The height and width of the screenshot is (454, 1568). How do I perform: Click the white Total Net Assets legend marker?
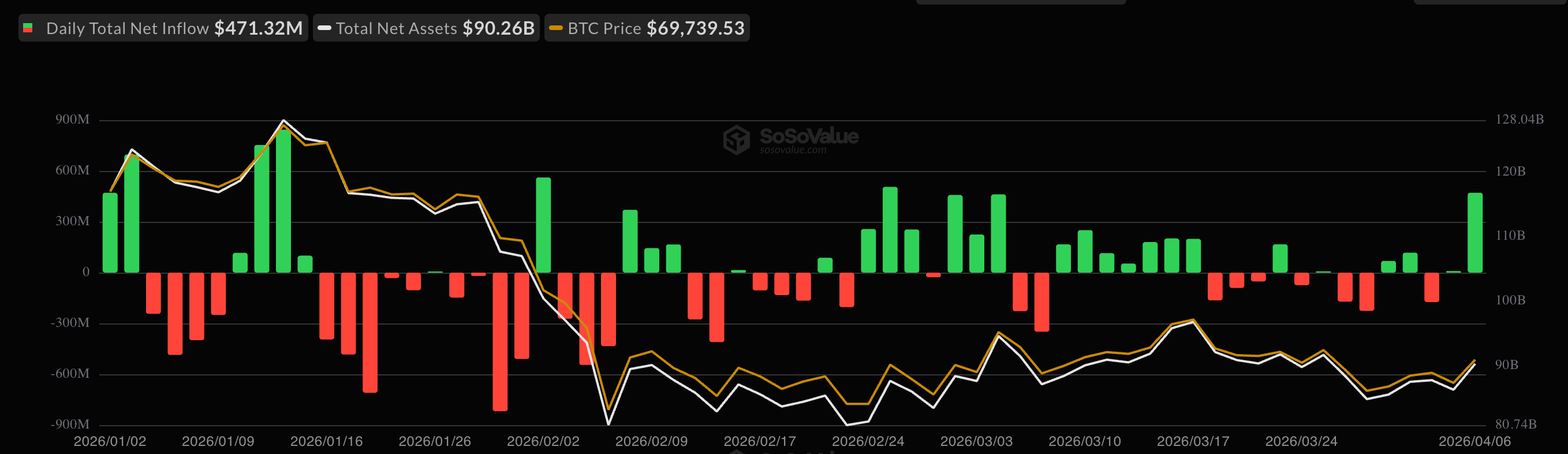(x=324, y=28)
